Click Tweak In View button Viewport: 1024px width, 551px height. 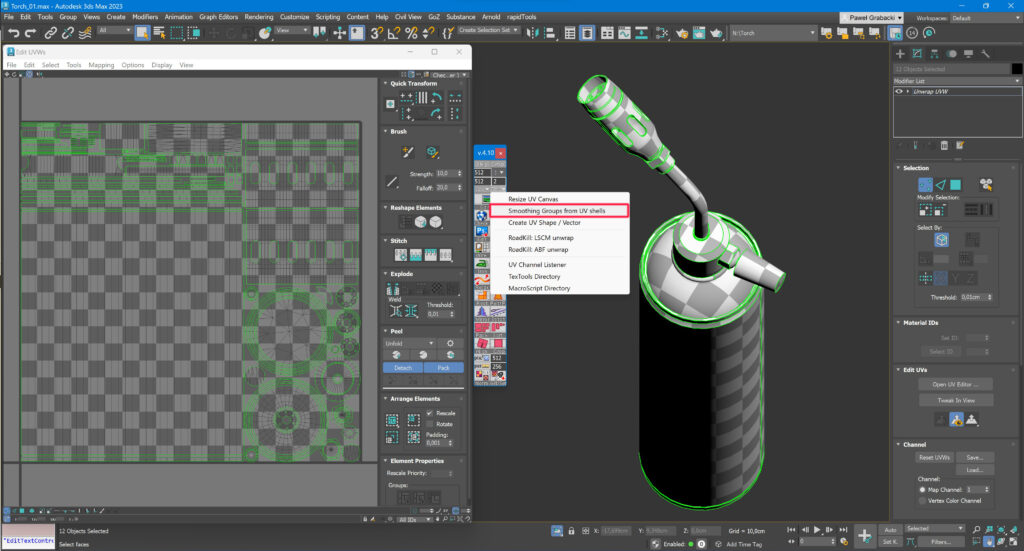coord(955,400)
